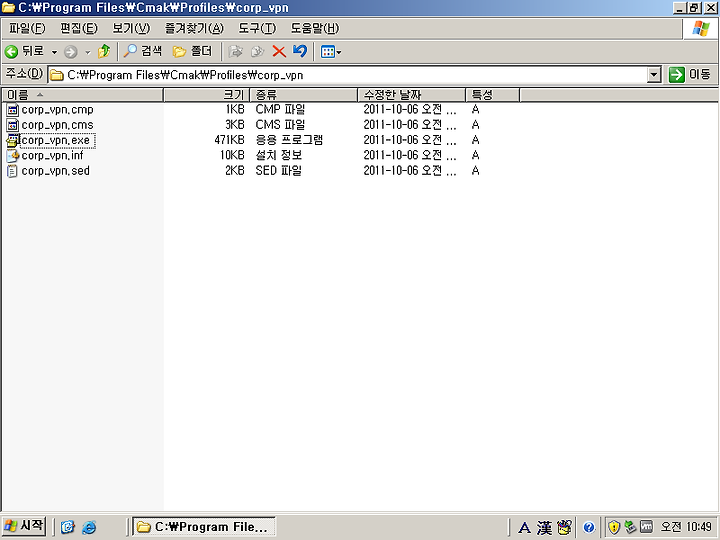720x540 pixels.
Task: Select the corp_vpn.sed file icon
Action: click(x=12, y=171)
